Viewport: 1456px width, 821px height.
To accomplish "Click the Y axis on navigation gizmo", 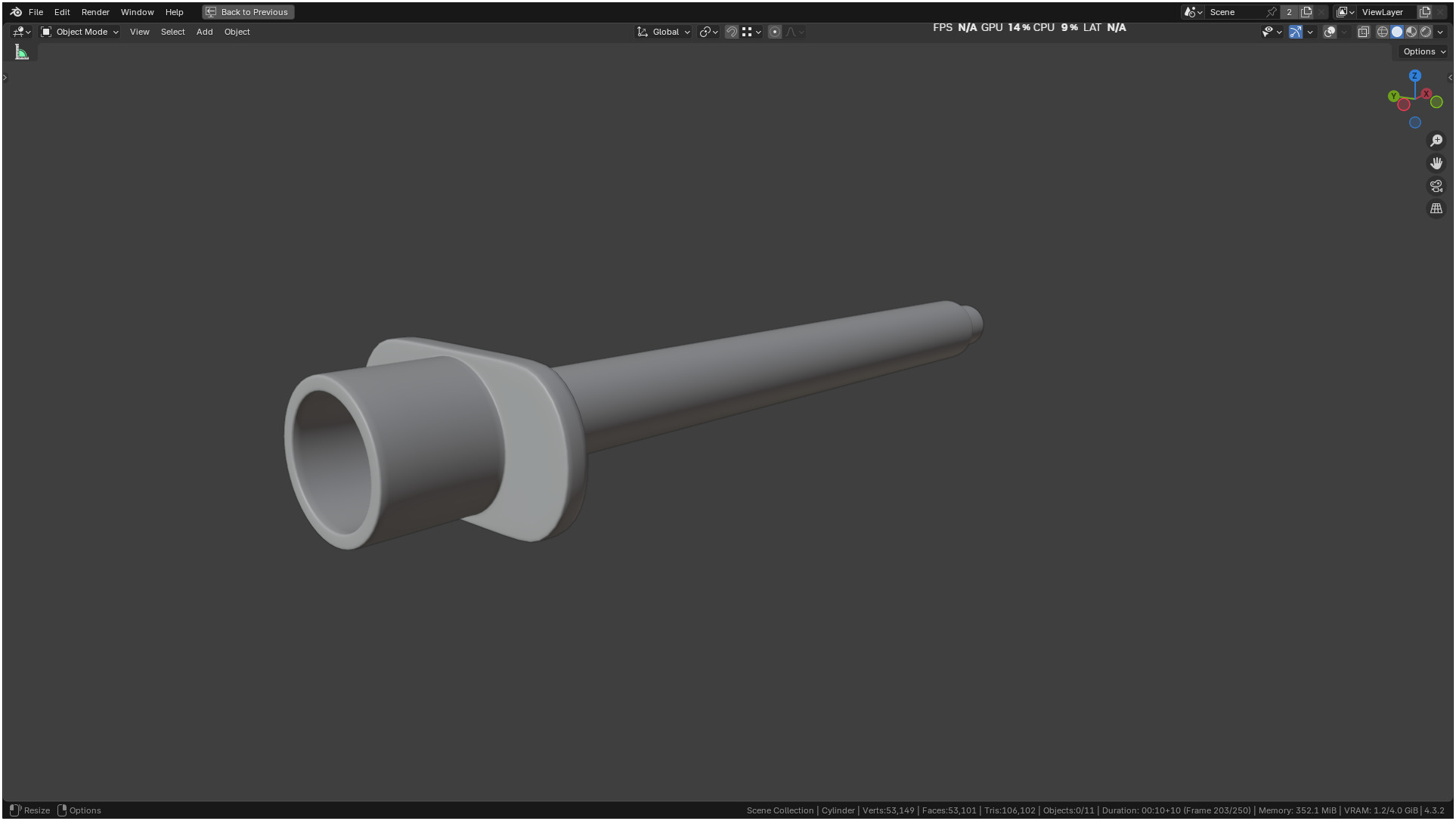I will pos(1393,96).
